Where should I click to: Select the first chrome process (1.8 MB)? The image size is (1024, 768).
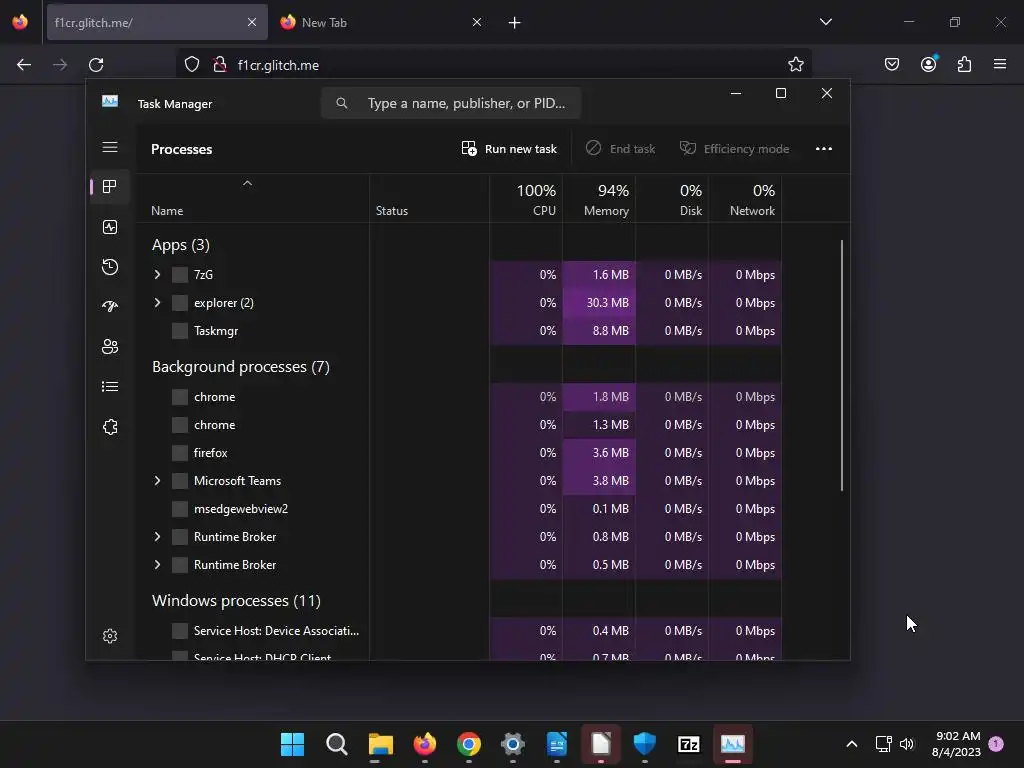click(x=458, y=396)
